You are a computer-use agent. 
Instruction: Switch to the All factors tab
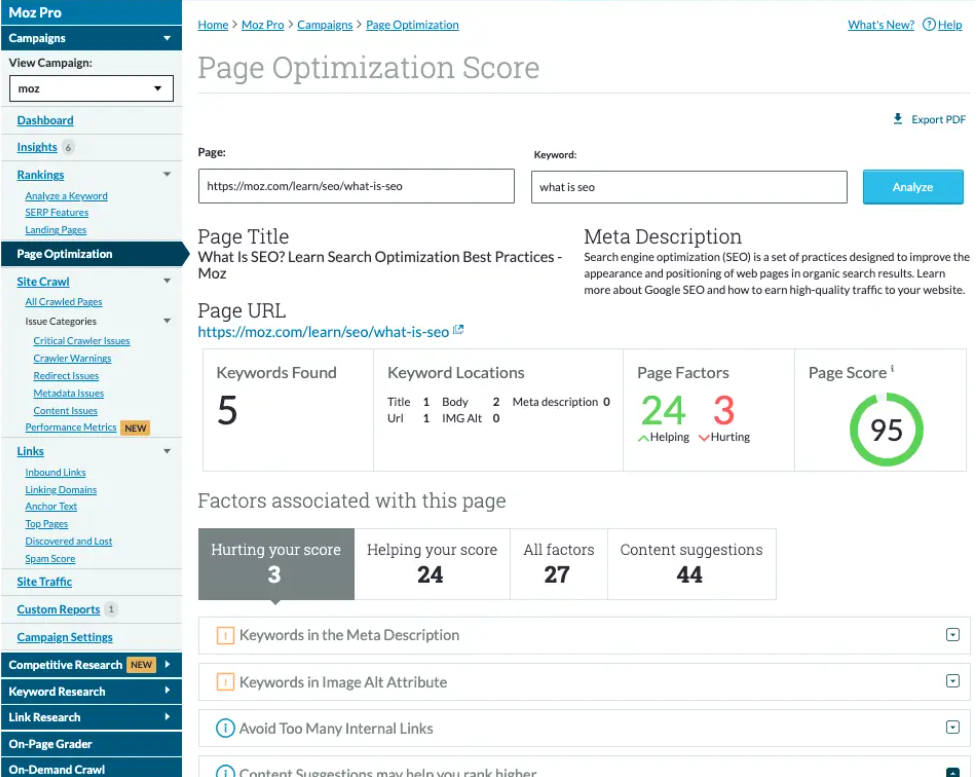tap(558, 564)
